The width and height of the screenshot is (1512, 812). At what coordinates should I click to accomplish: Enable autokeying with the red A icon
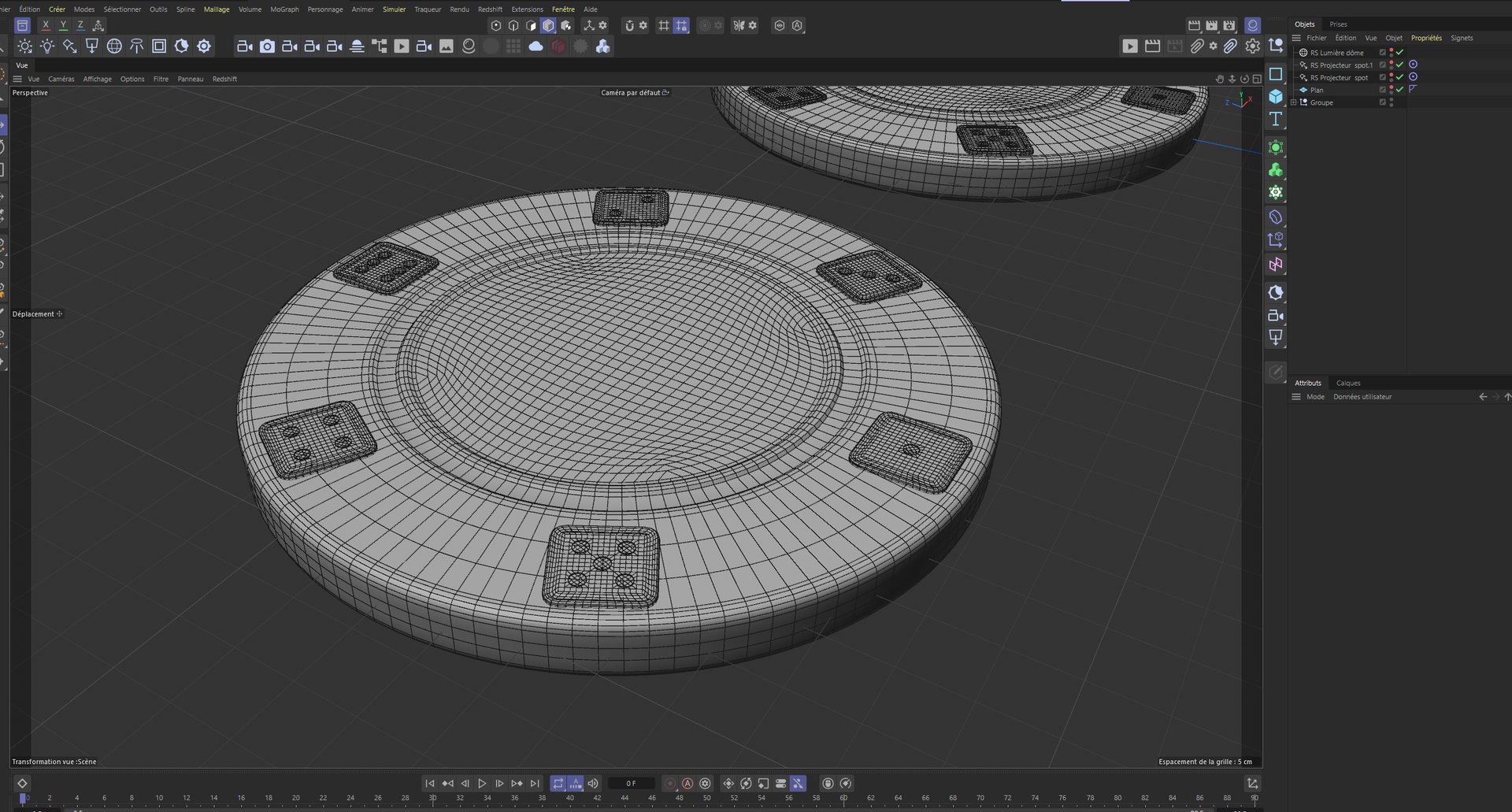coord(687,784)
